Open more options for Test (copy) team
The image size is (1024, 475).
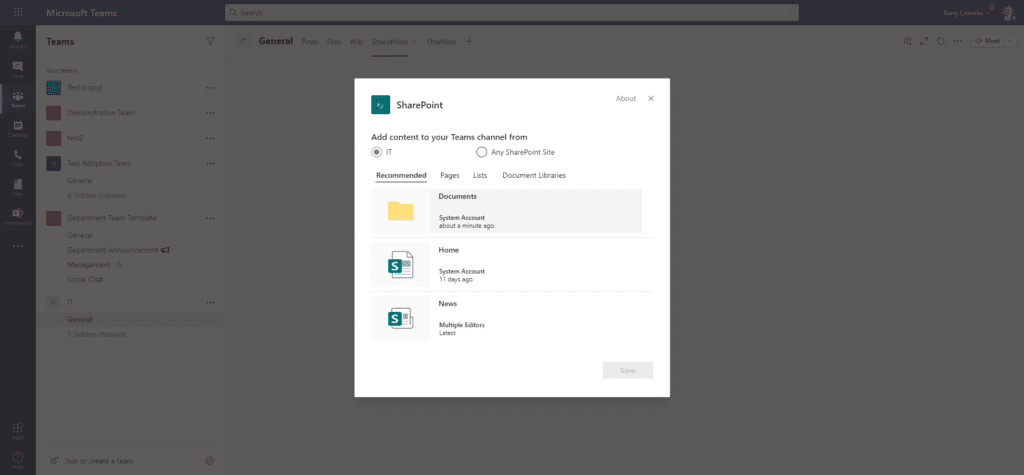pyautogui.click(x=210, y=88)
